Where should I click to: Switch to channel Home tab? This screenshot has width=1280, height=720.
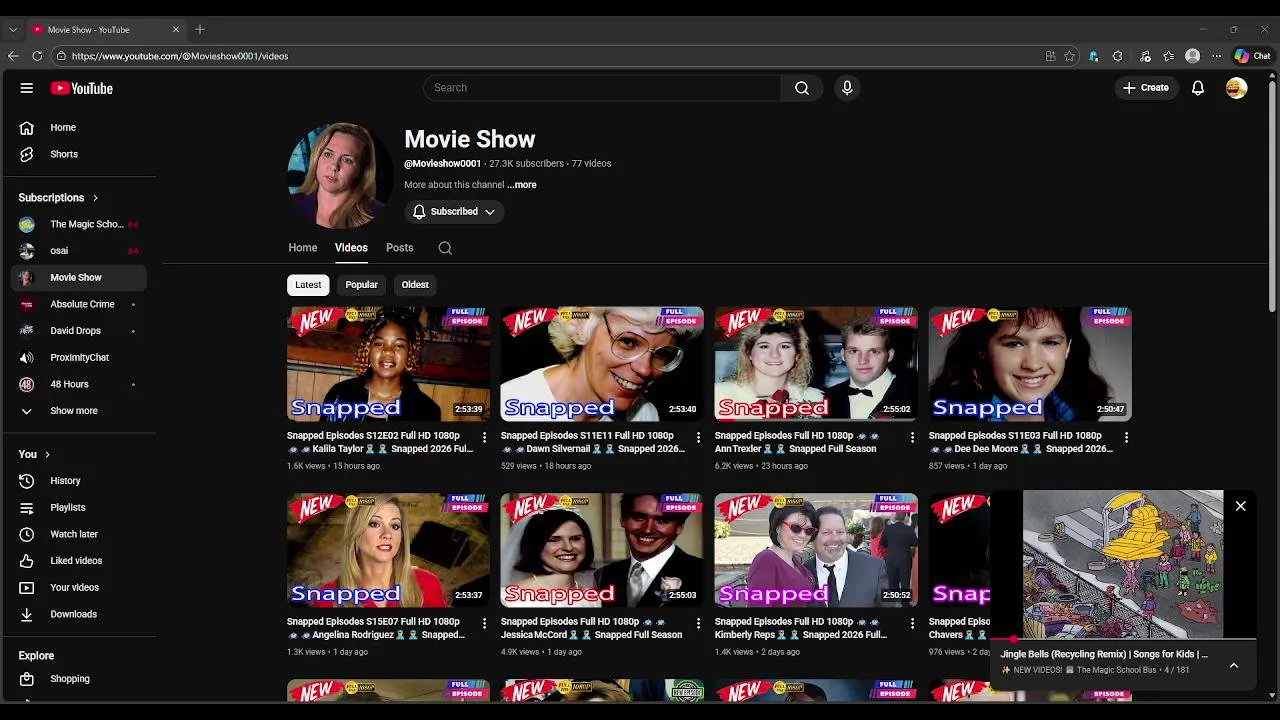(303, 248)
